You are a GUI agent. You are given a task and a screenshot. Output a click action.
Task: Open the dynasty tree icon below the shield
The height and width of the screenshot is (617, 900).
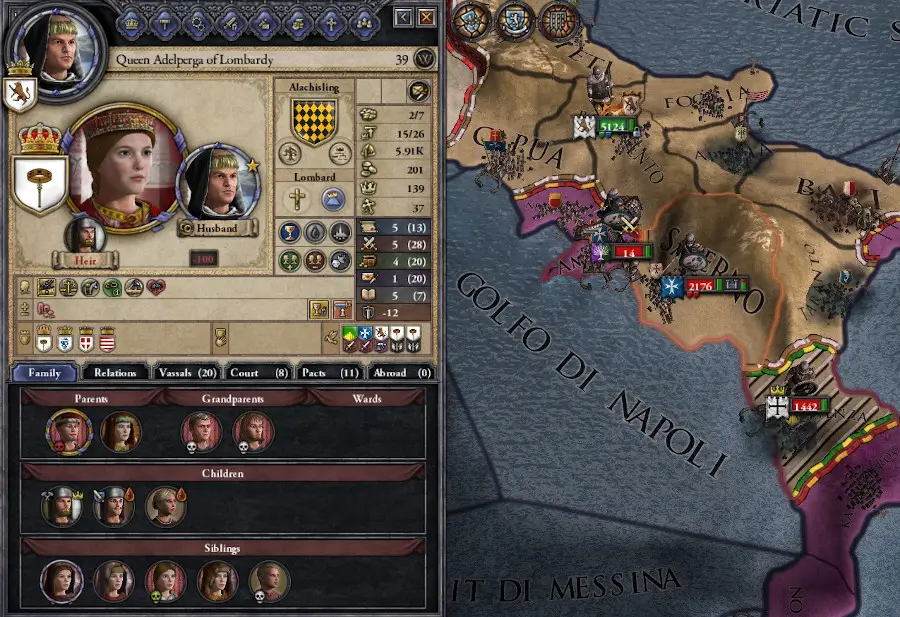point(290,153)
